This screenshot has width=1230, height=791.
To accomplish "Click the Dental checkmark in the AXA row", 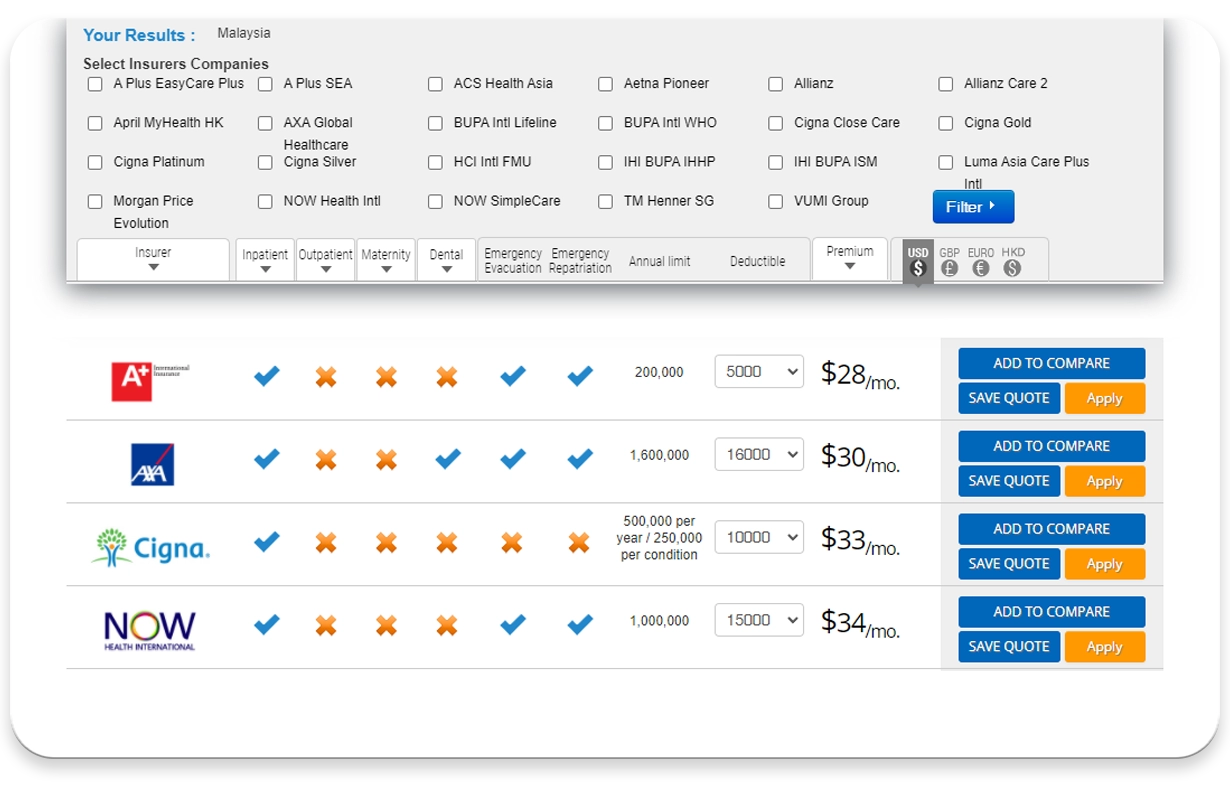I will pos(448,459).
